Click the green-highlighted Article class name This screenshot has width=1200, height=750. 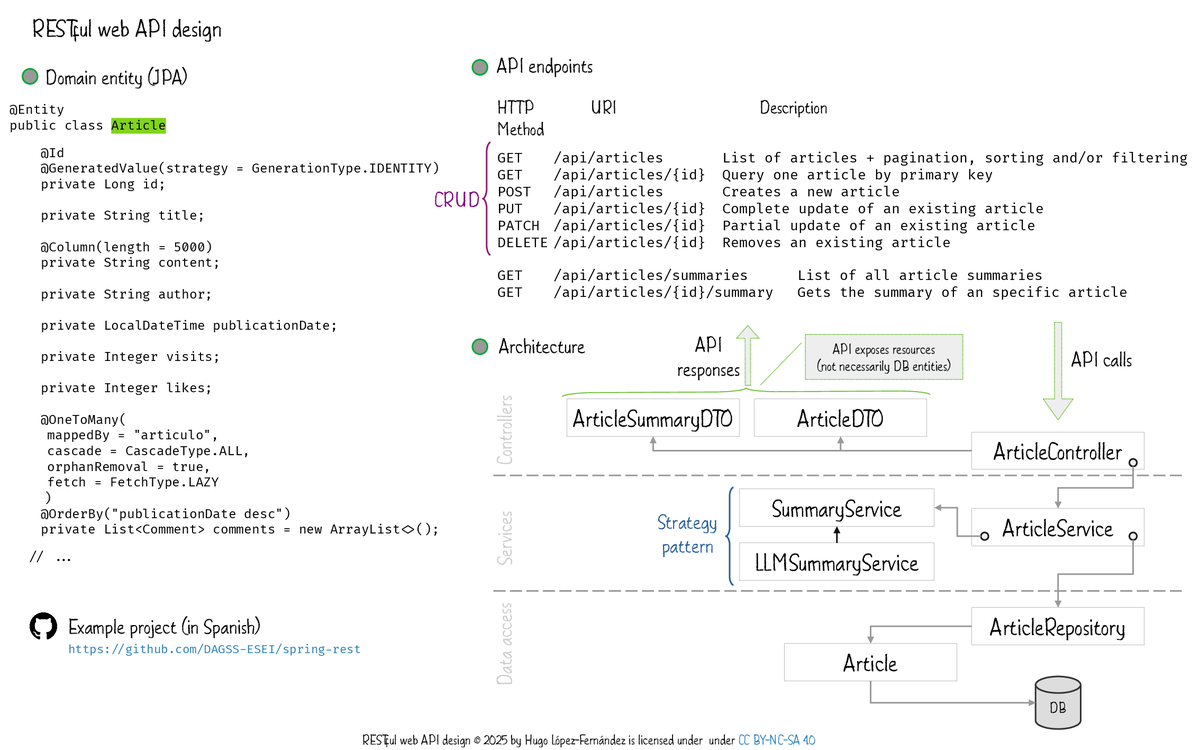[138, 125]
